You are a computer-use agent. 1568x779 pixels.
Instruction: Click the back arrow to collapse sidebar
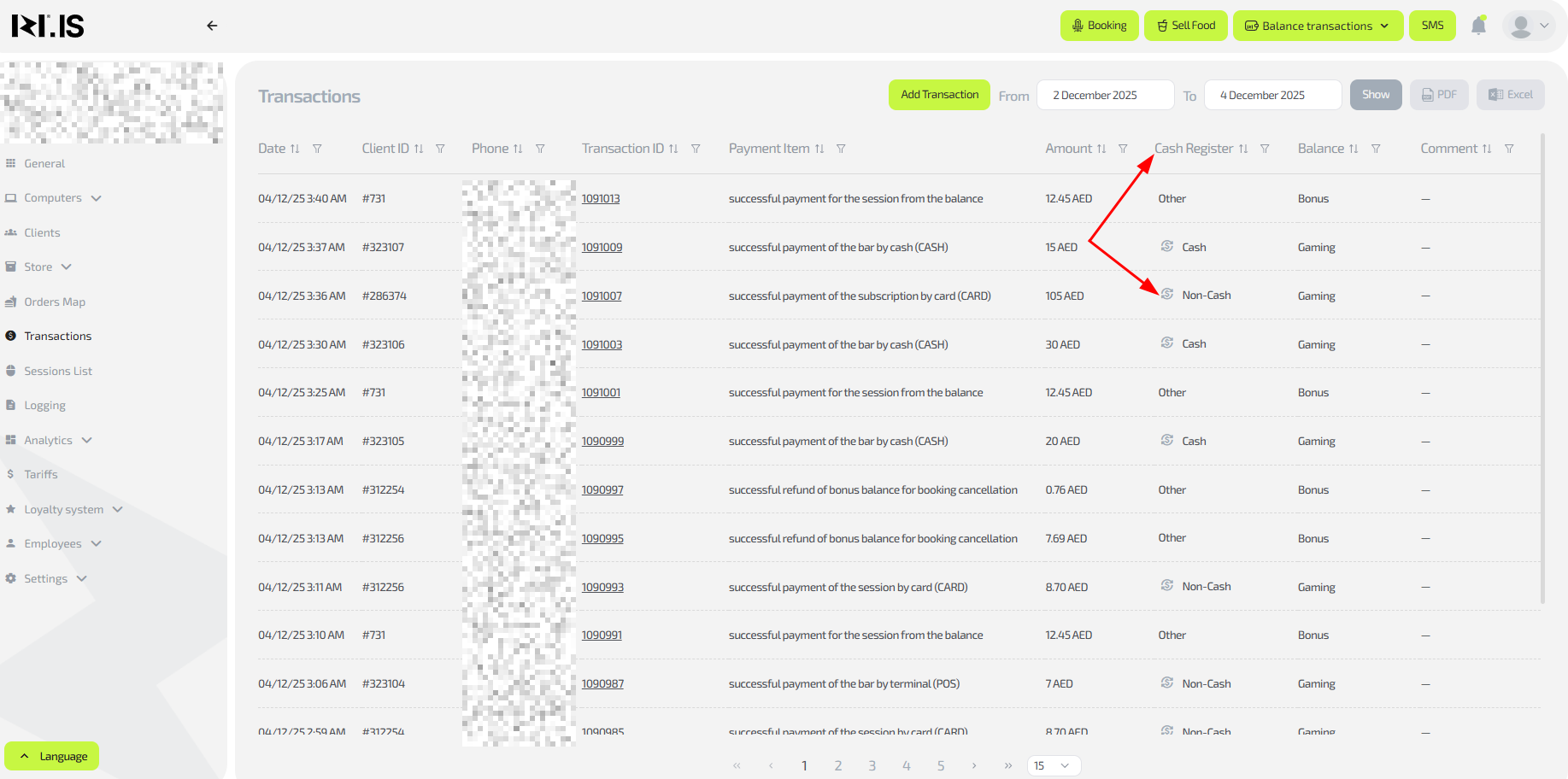click(x=212, y=26)
